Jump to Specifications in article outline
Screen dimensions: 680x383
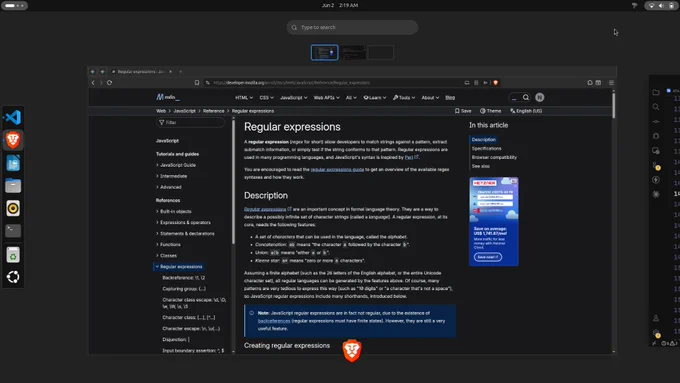(487, 149)
